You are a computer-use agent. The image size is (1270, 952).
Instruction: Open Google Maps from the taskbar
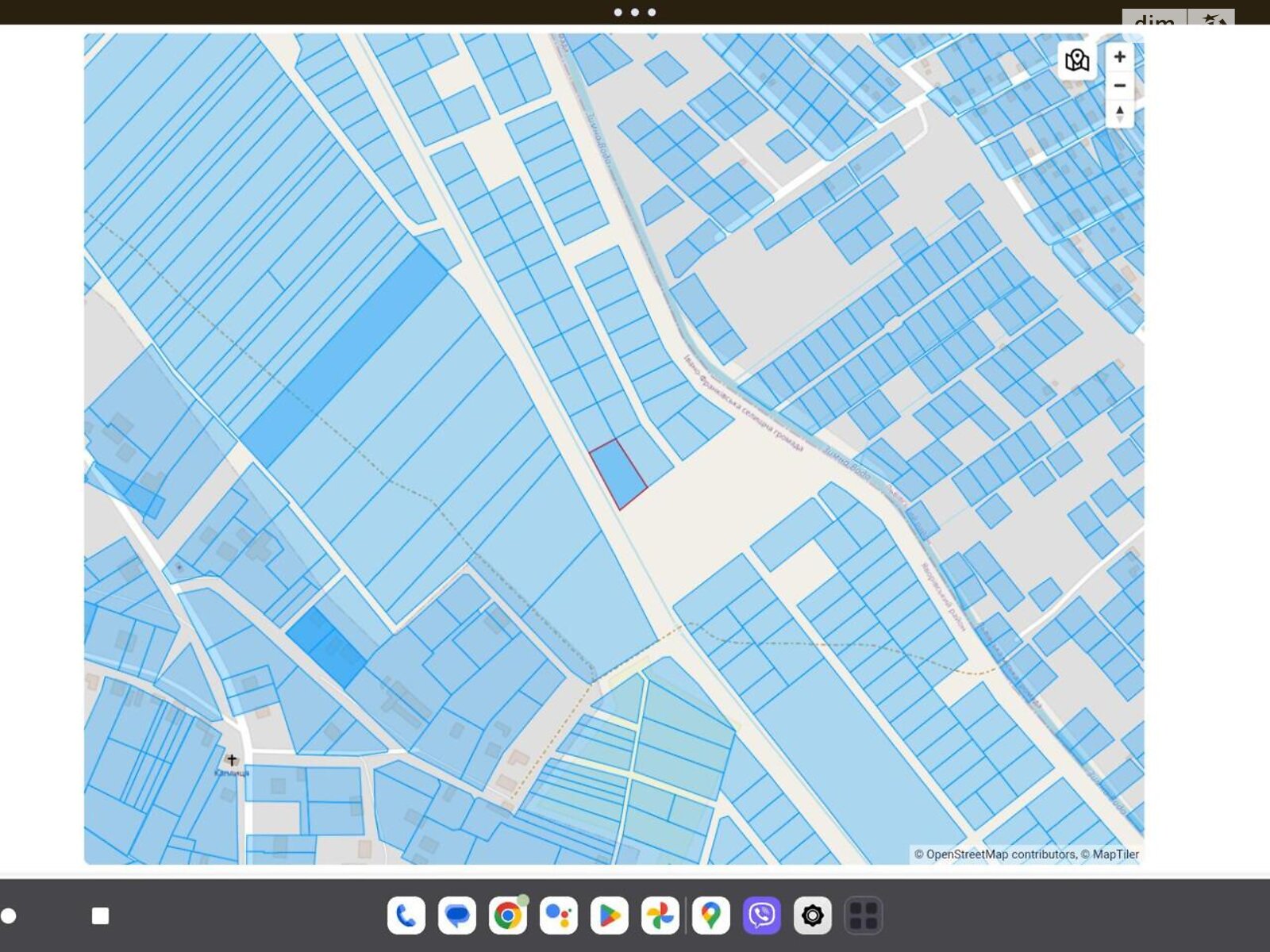[x=710, y=916]
